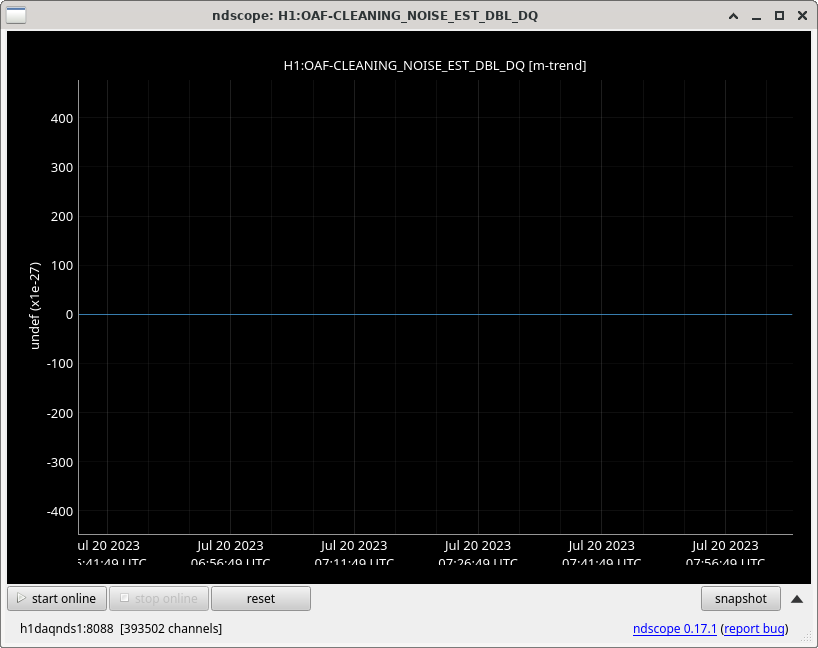Screen dimensions: 818x648
Task: Click the 400 tick on the y-axis
Action: 61,118
